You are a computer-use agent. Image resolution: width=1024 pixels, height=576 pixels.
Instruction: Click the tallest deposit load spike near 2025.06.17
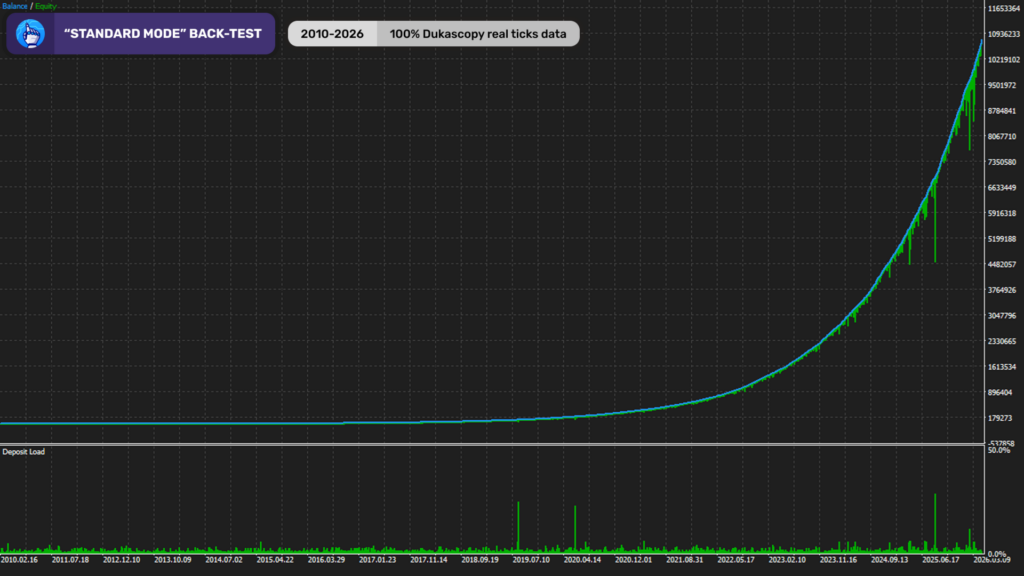click(935, 522)
